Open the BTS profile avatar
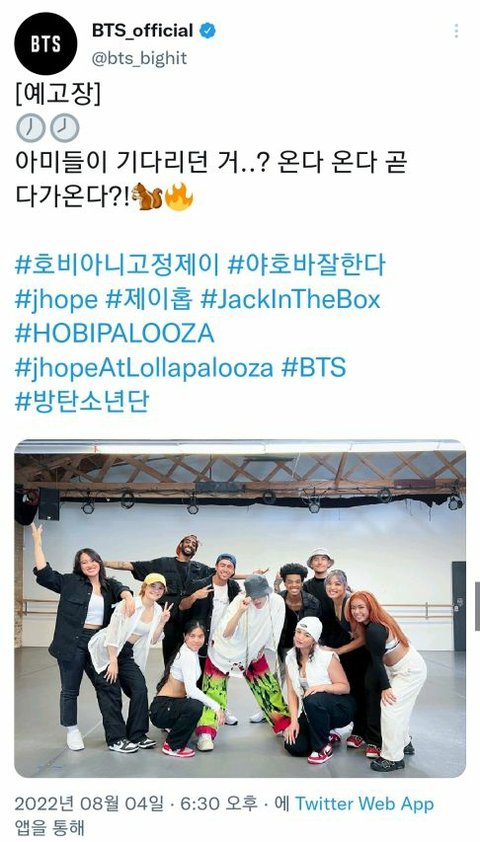 pyautogui.click(x=46, y=43)
